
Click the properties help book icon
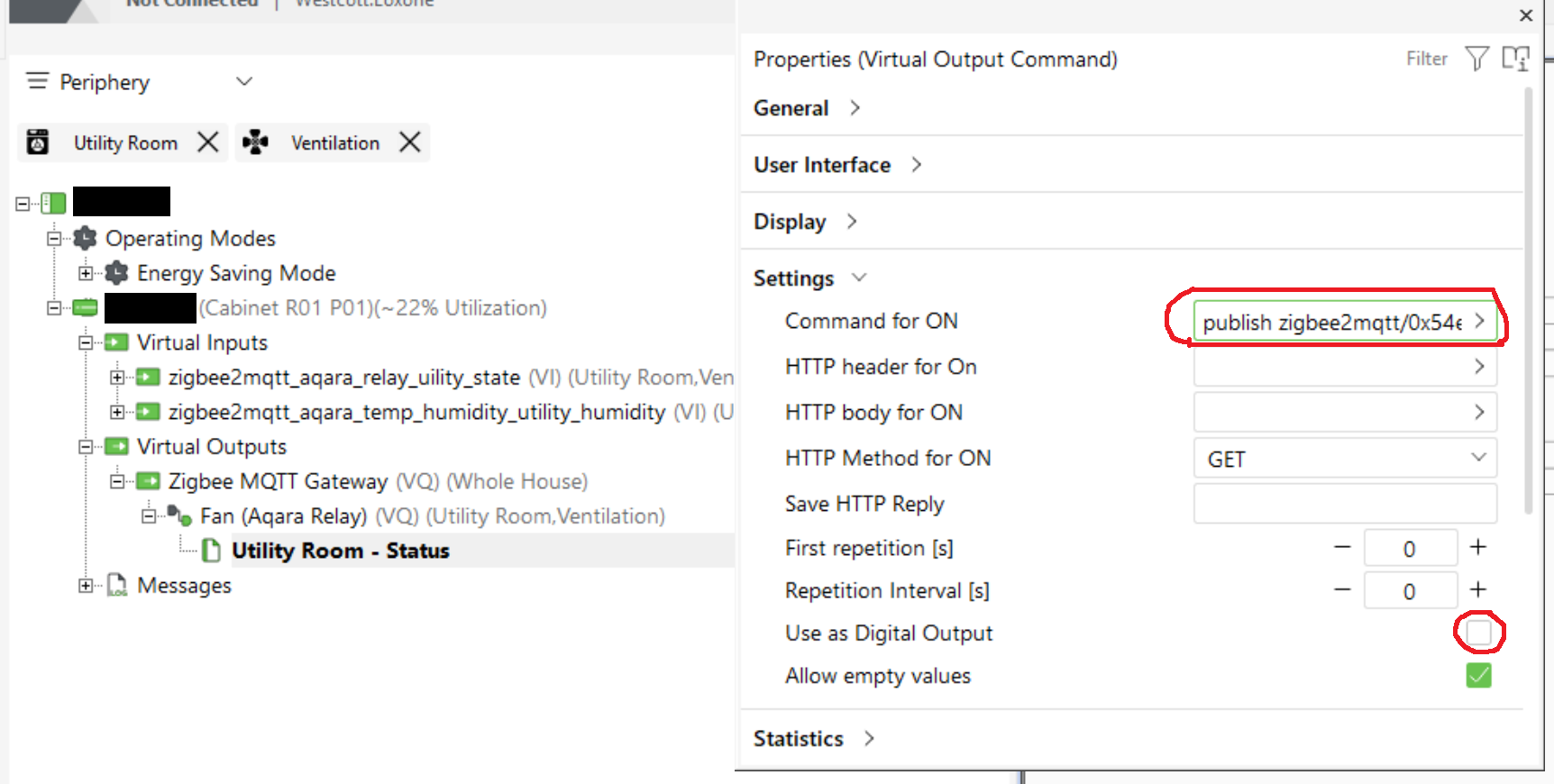[1515, 59]
